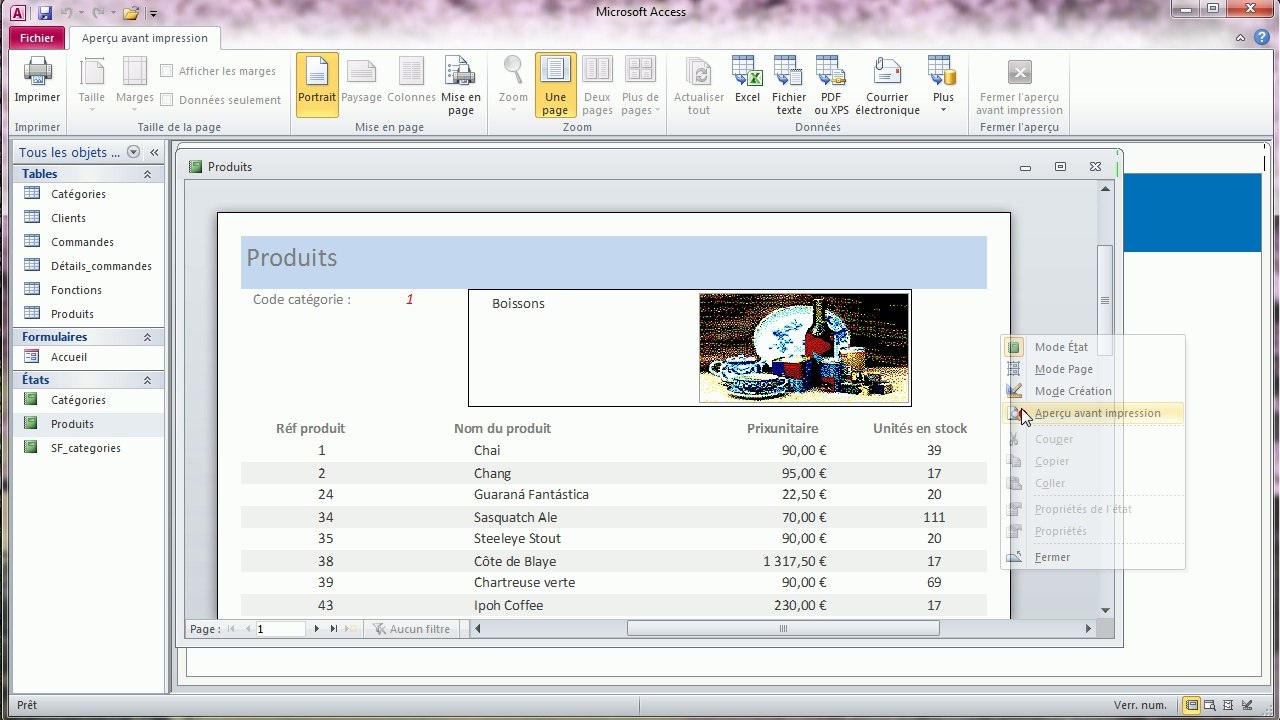Choose Mode État from context menu
The width and height of the screenshot is (1280, 720).
tap(1093, 347)
